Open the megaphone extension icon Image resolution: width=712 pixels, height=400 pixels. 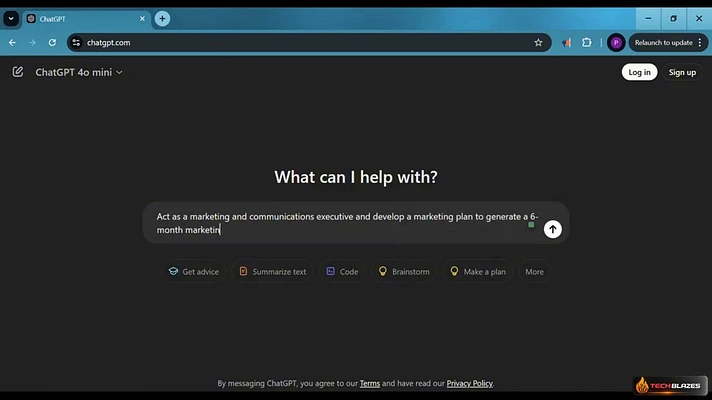(566, 43)
